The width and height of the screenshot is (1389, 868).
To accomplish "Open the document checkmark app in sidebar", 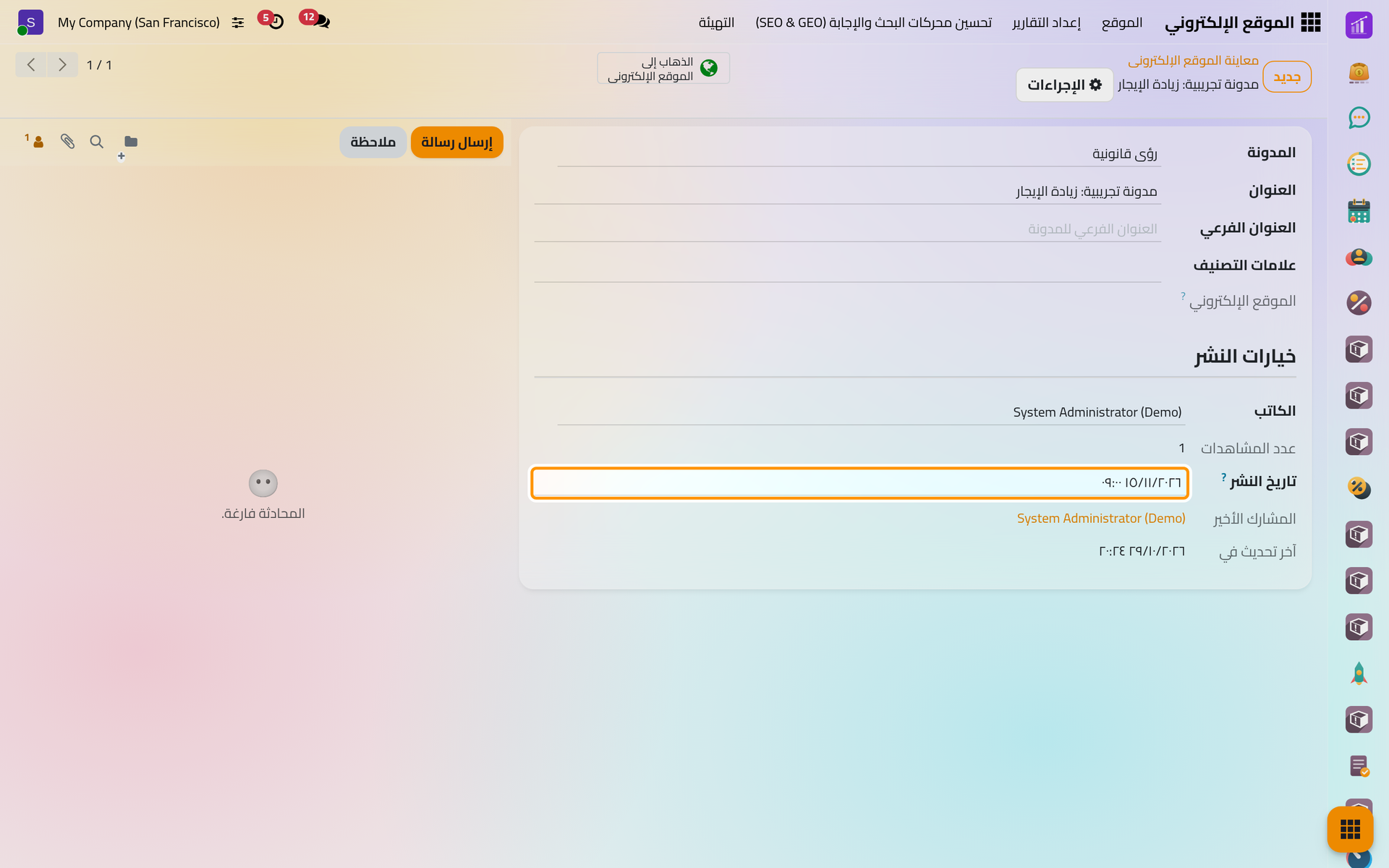I will (1359, 766).
